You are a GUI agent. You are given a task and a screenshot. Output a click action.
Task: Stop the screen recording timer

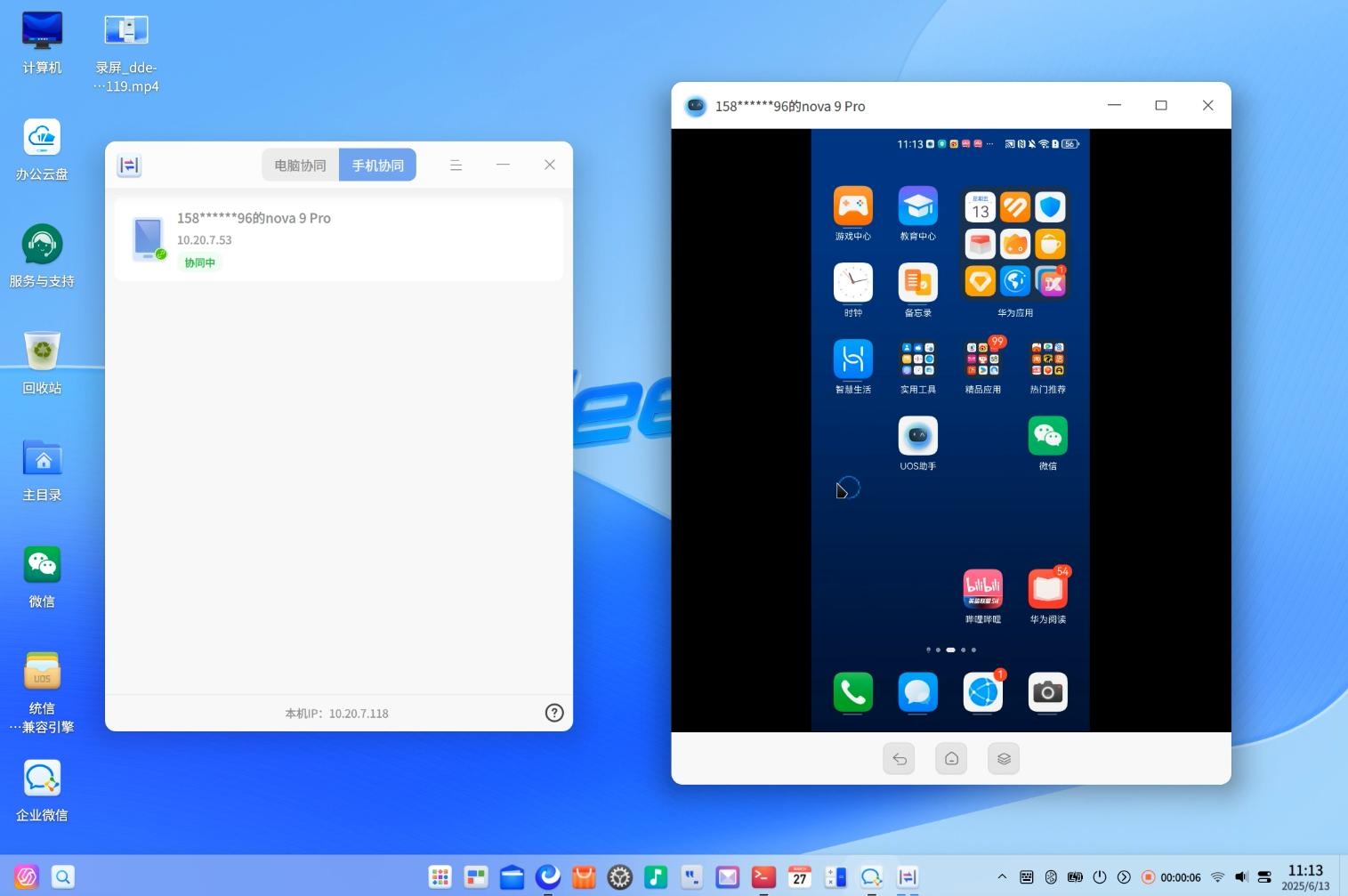1172,877
